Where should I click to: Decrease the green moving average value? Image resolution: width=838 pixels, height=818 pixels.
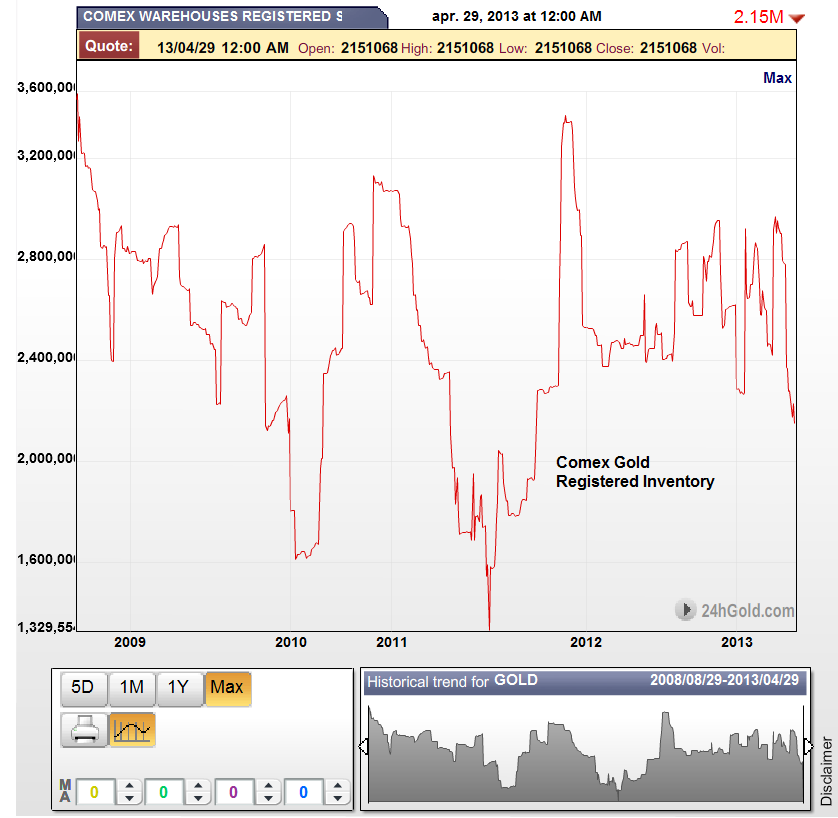point(198,798)
